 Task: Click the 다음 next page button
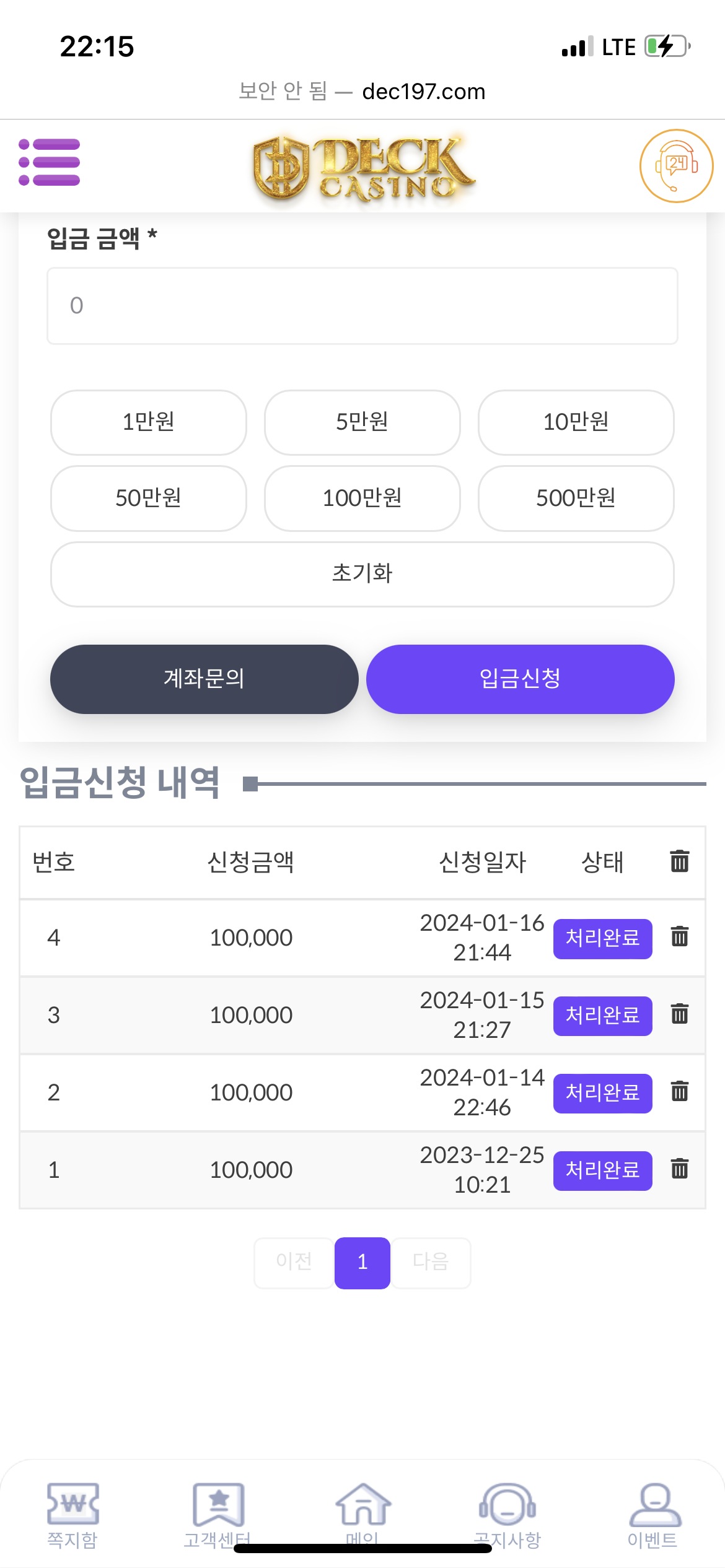[x=431, y=1262]
